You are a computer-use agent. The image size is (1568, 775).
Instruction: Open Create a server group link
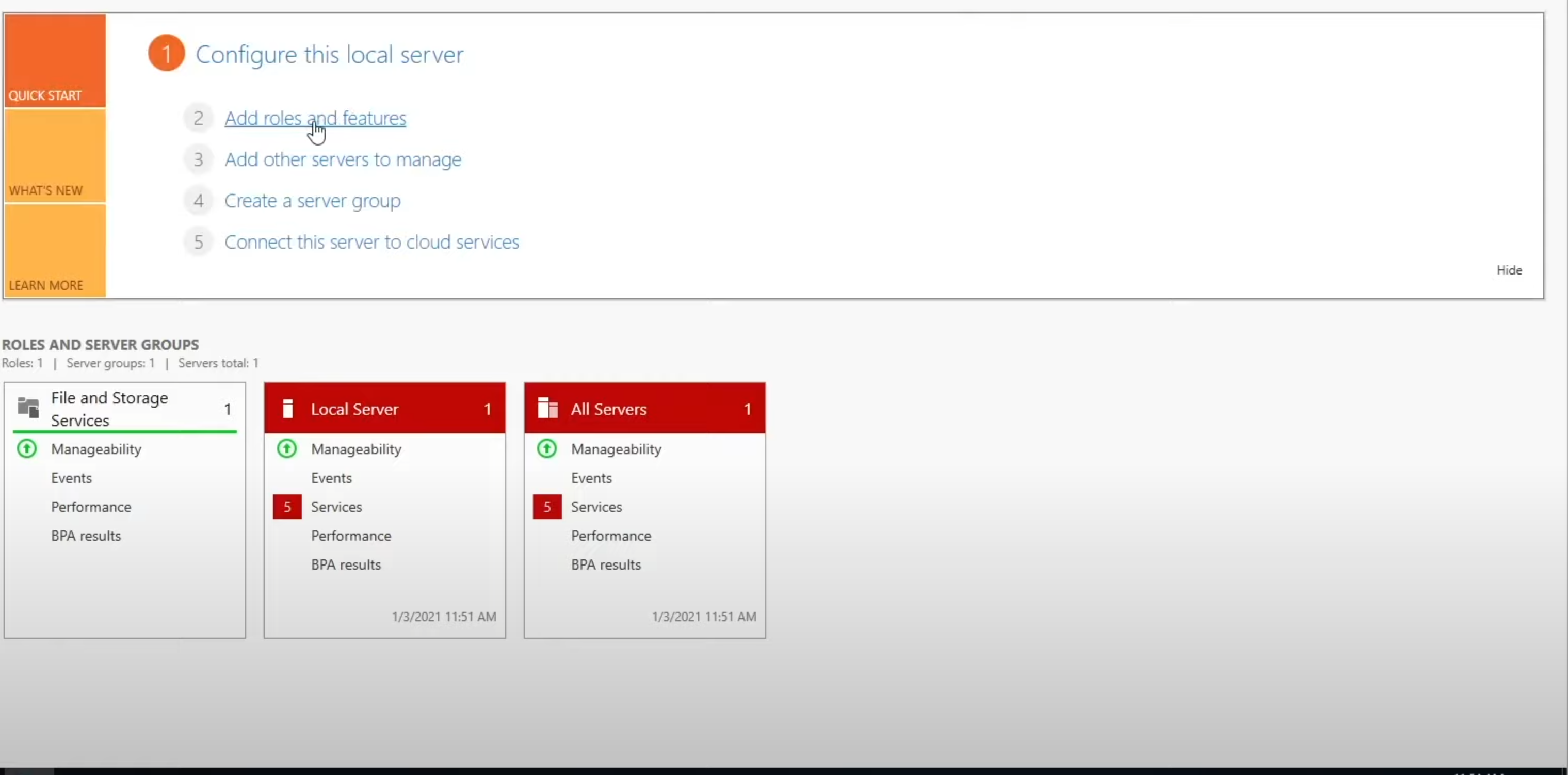[312, 201]
